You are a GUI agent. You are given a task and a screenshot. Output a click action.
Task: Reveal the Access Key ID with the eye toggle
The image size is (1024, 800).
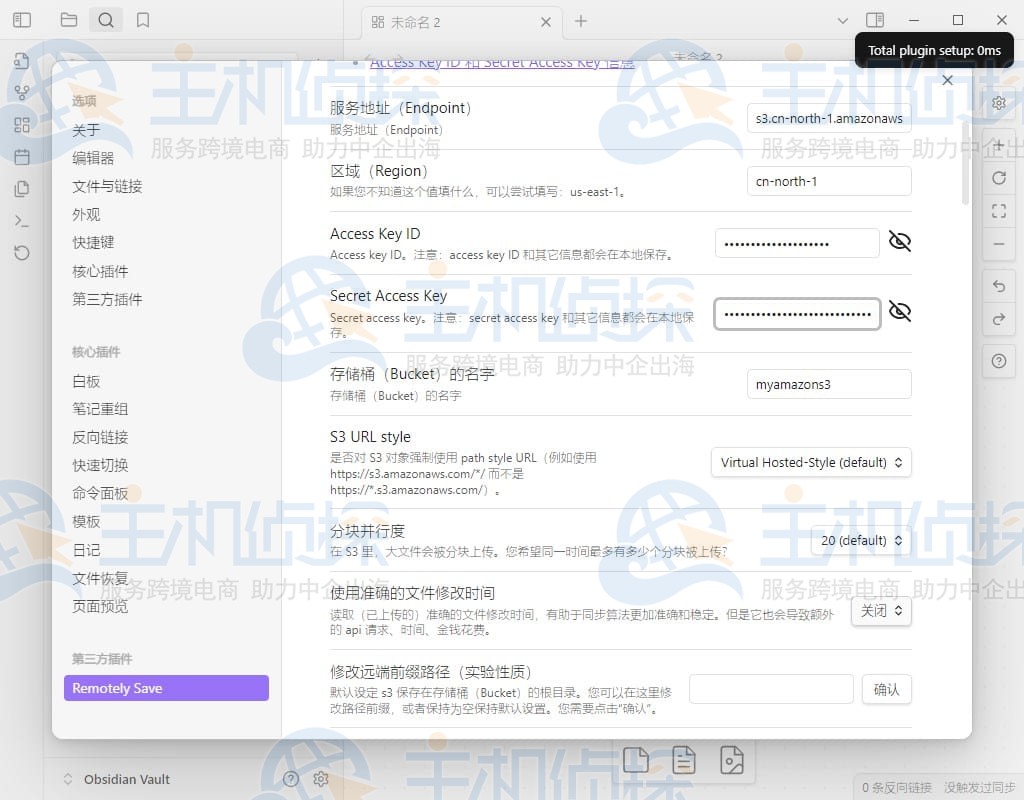pos(899,241)
